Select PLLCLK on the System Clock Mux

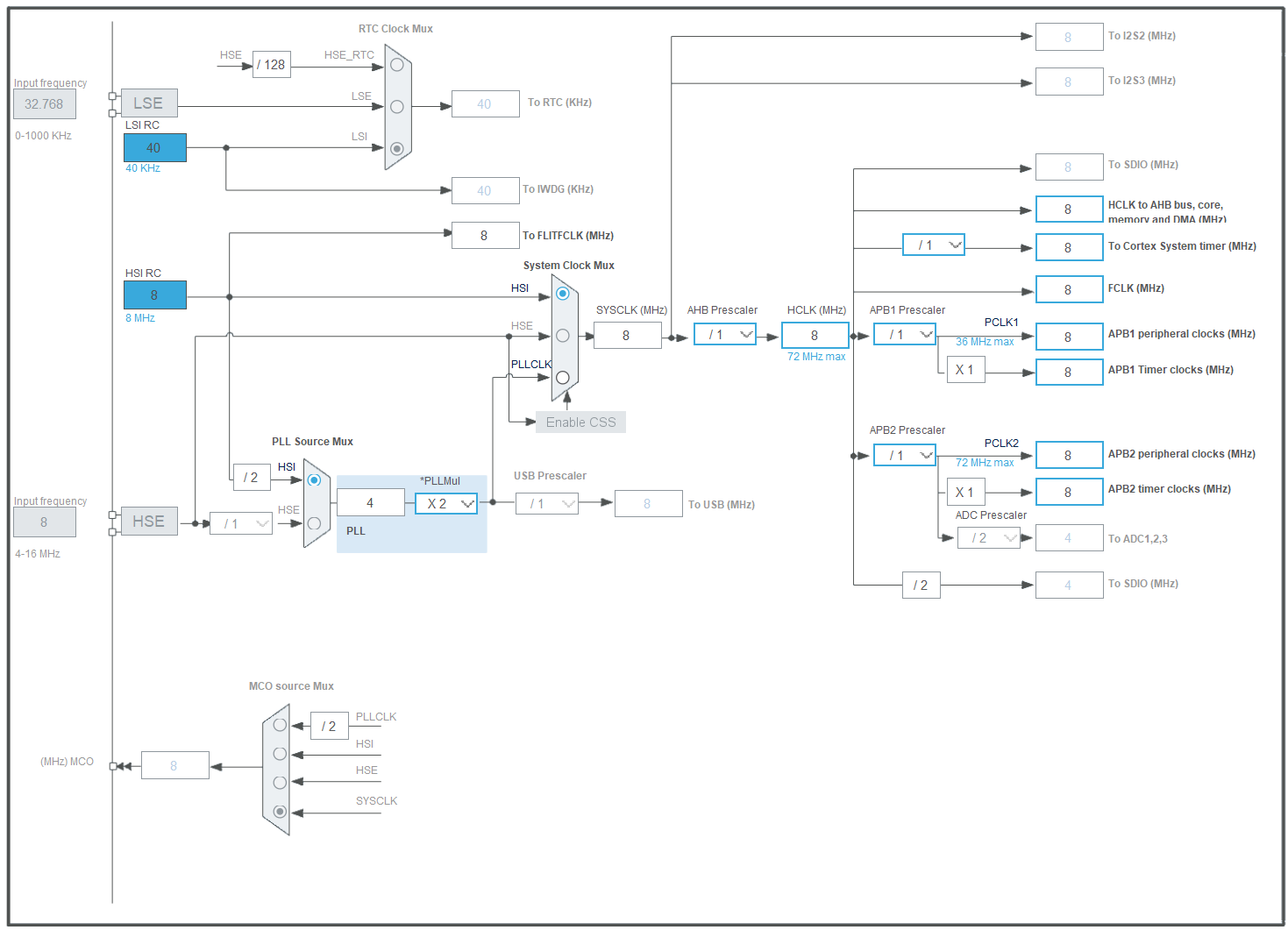pyautogui.click(x=563, y=378)
